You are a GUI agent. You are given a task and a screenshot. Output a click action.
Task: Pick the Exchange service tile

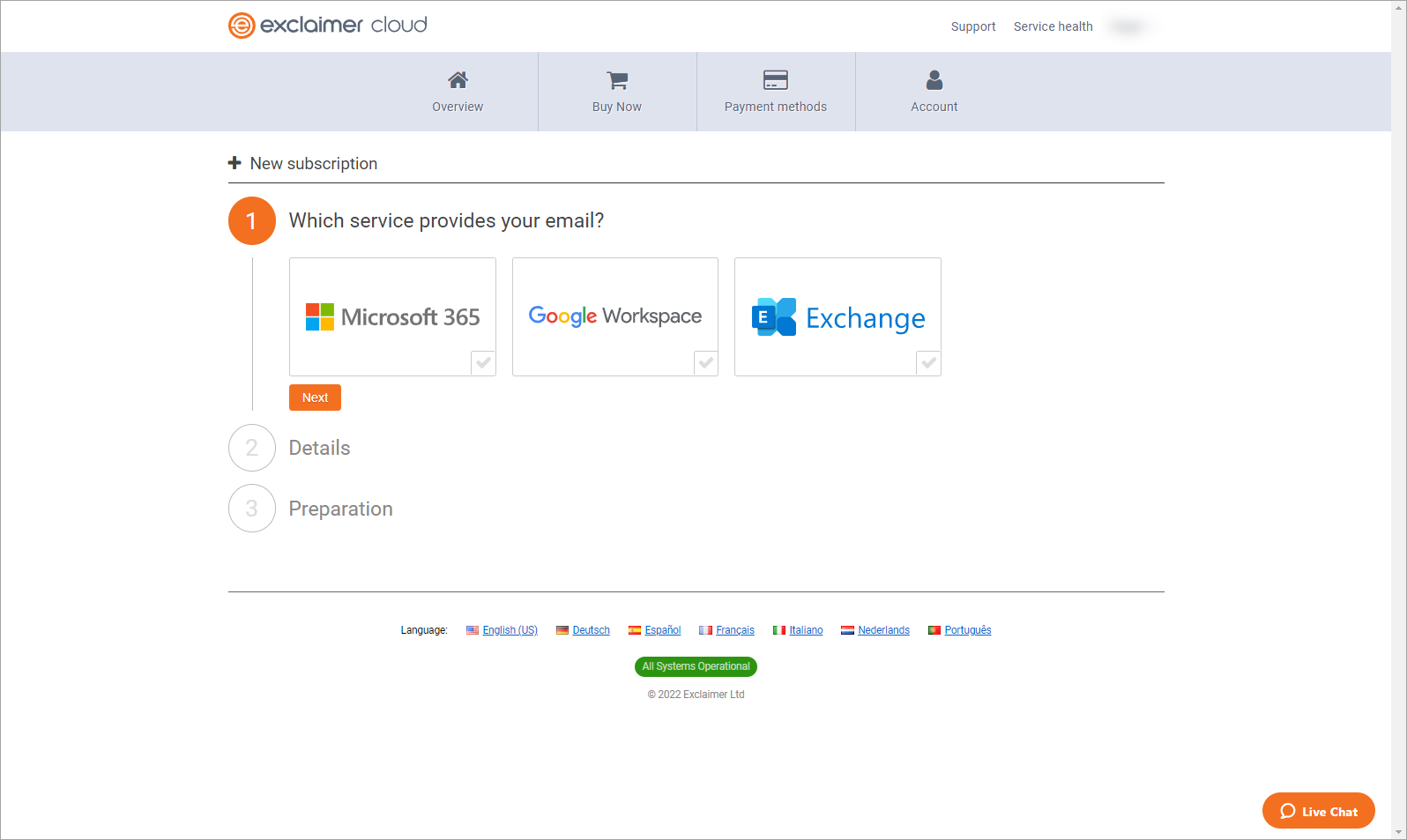pos(837,316)
